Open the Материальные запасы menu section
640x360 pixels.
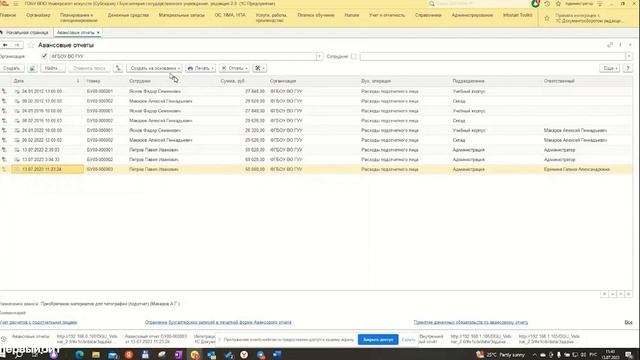[182, 15]
